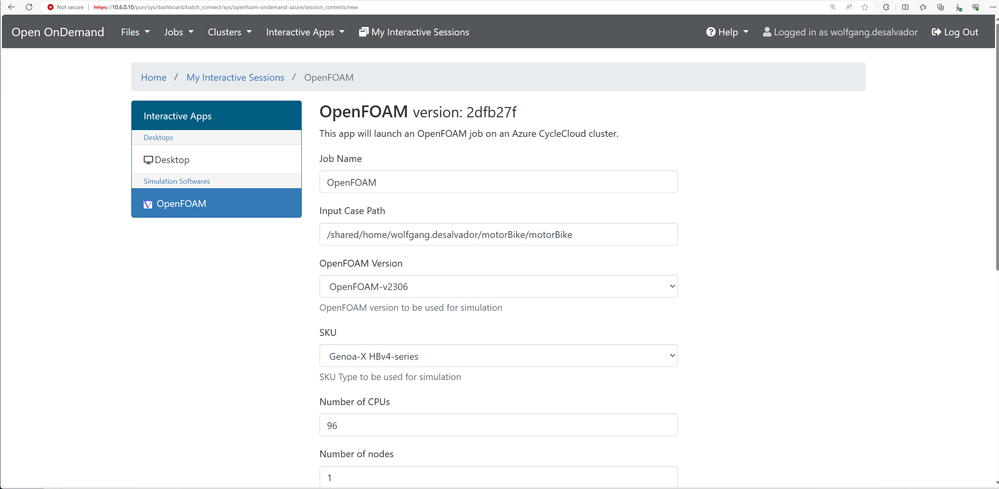This screenshot has width=999, height=489.
Task: Click the Job Name input field
Action: coord(498,182)
